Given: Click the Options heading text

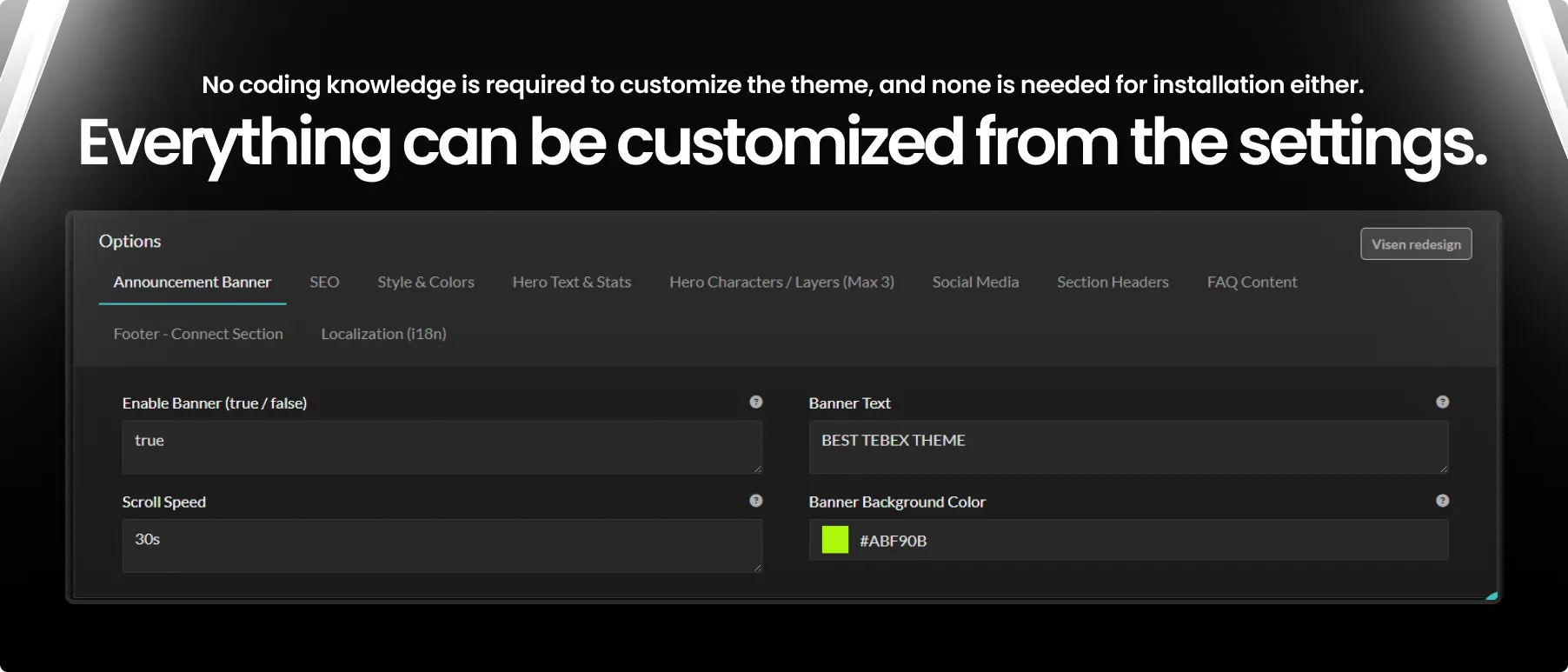Looking at the screenshot, I should tap(130, 242).
